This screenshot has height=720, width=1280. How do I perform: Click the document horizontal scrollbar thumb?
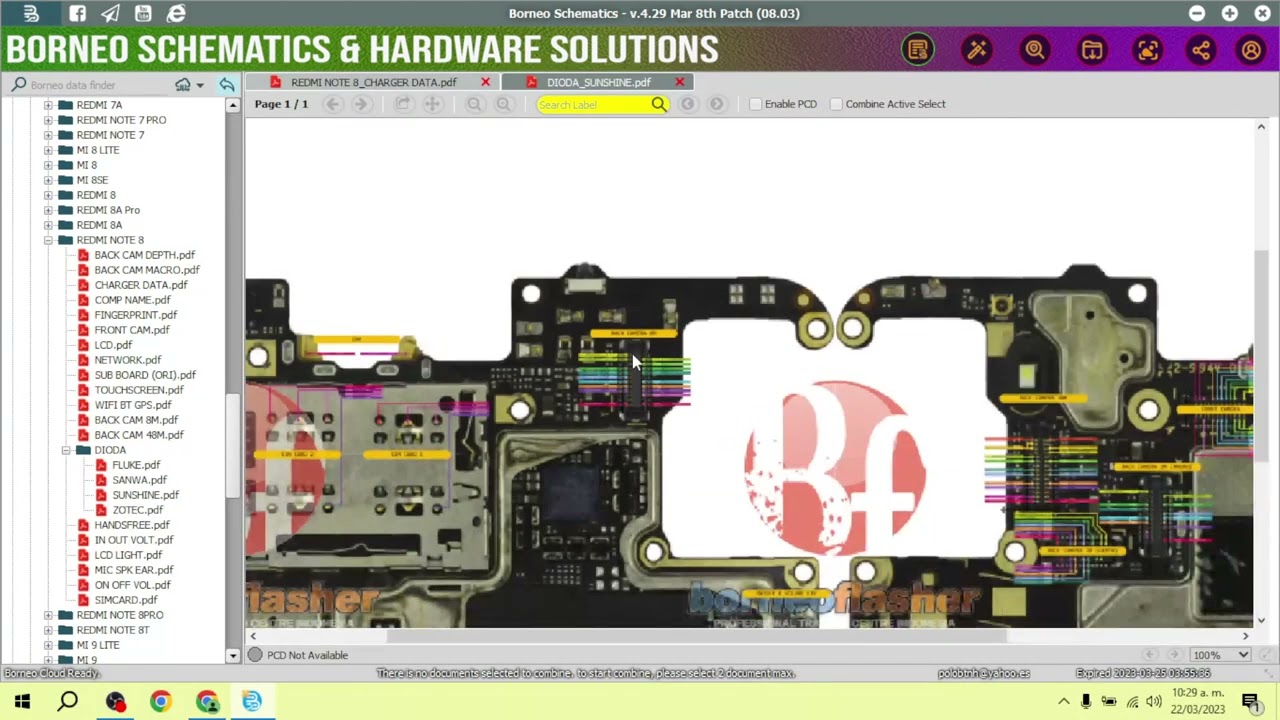(x=697, y=636)
